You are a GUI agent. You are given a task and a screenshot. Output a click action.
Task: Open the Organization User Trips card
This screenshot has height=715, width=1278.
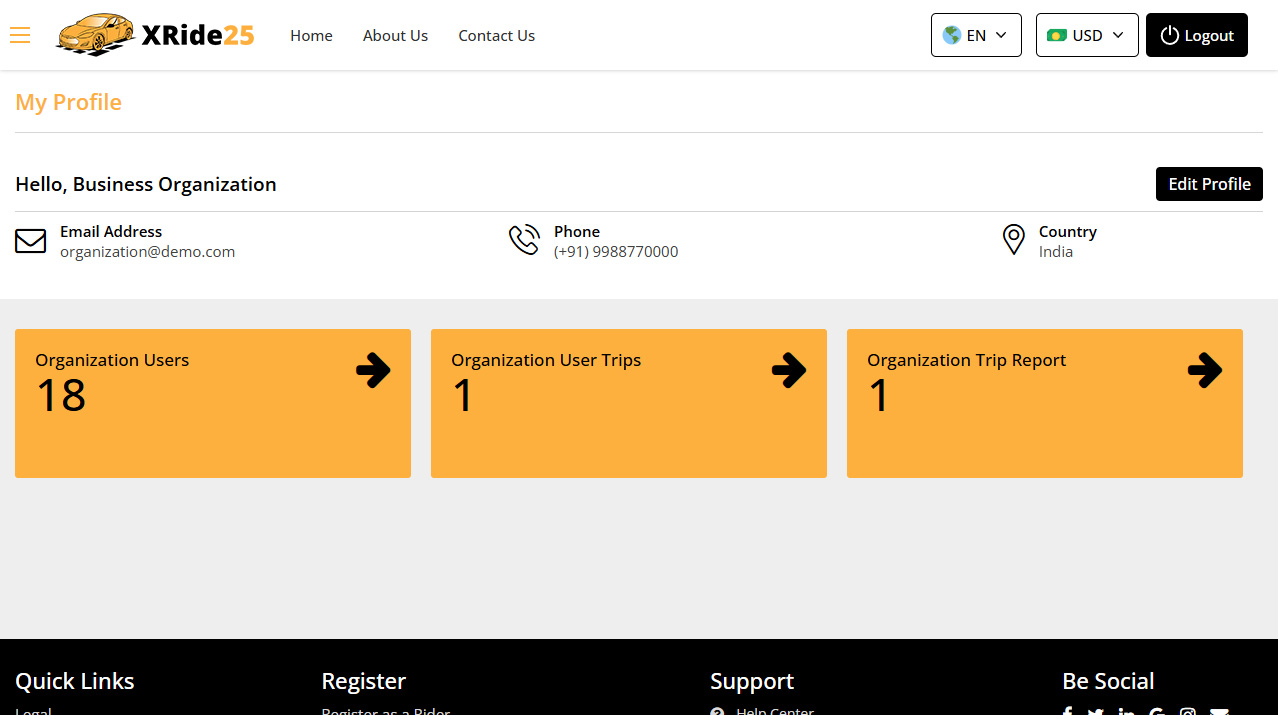(x=629, y=403)
